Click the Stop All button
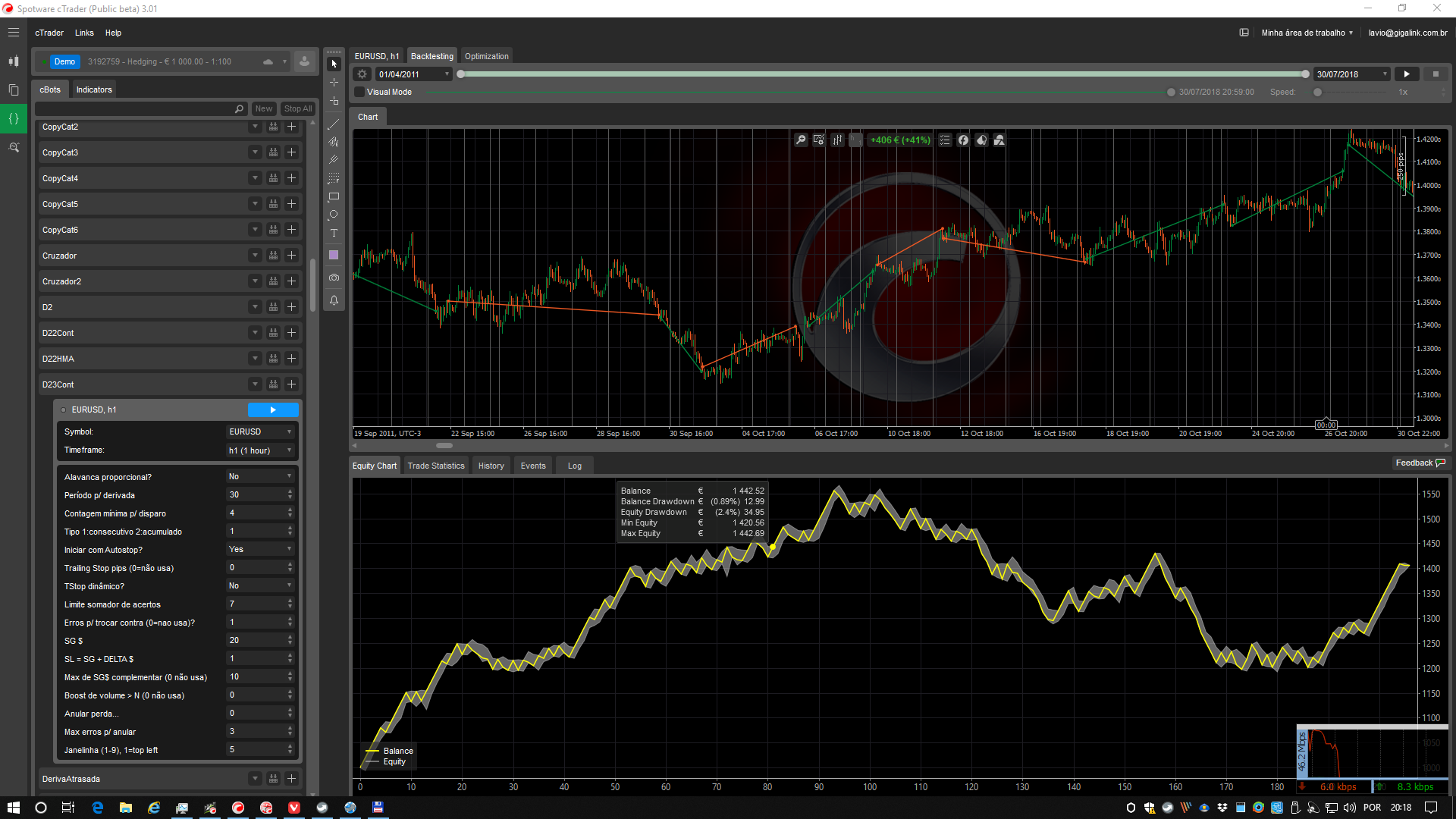The height and width of the screenshot is (819, 1456). (x=298, y=109)
